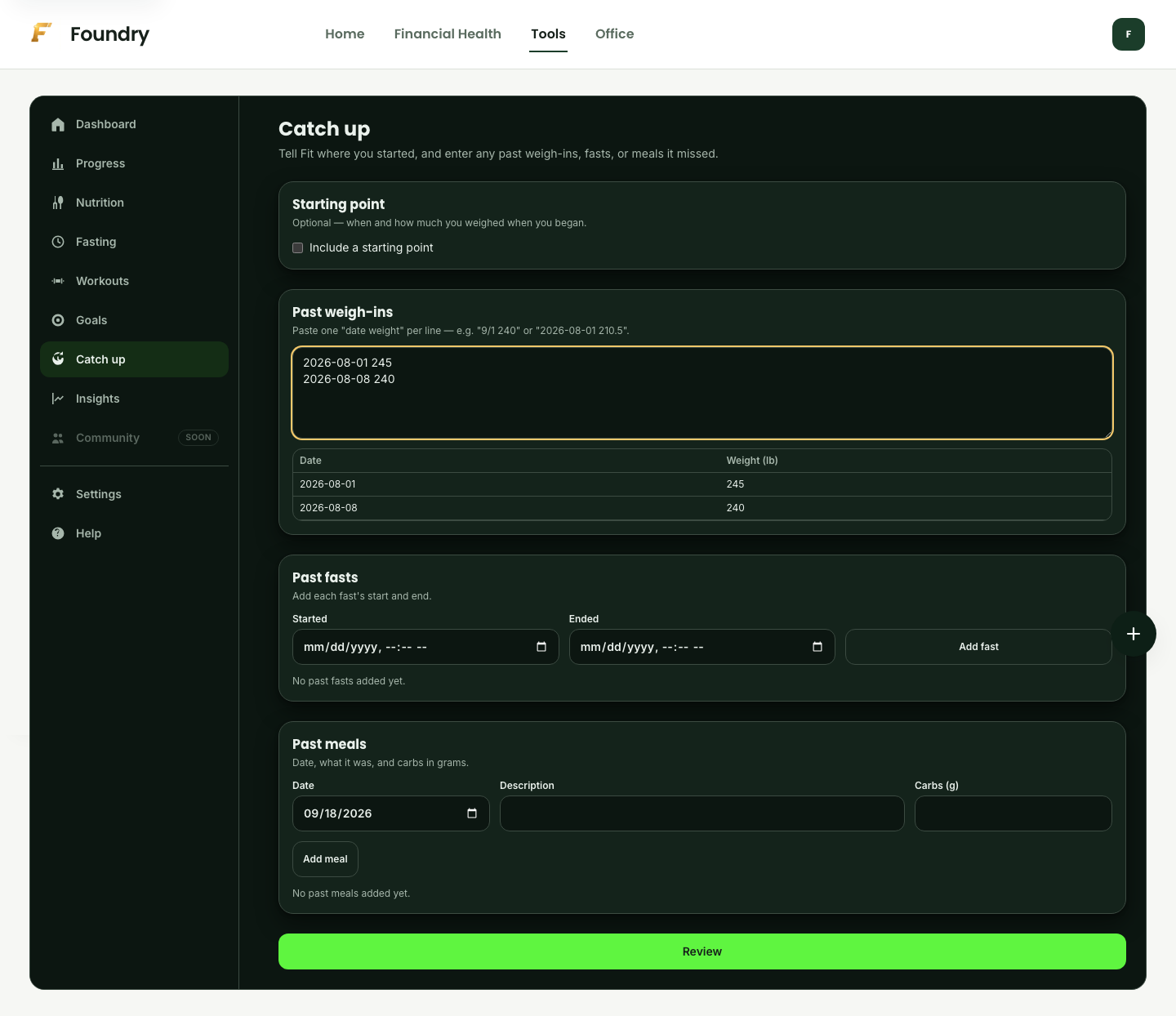The image size is (1176, 1016).
Task: Open Progress in the sidebar
Action: (134, 163)
